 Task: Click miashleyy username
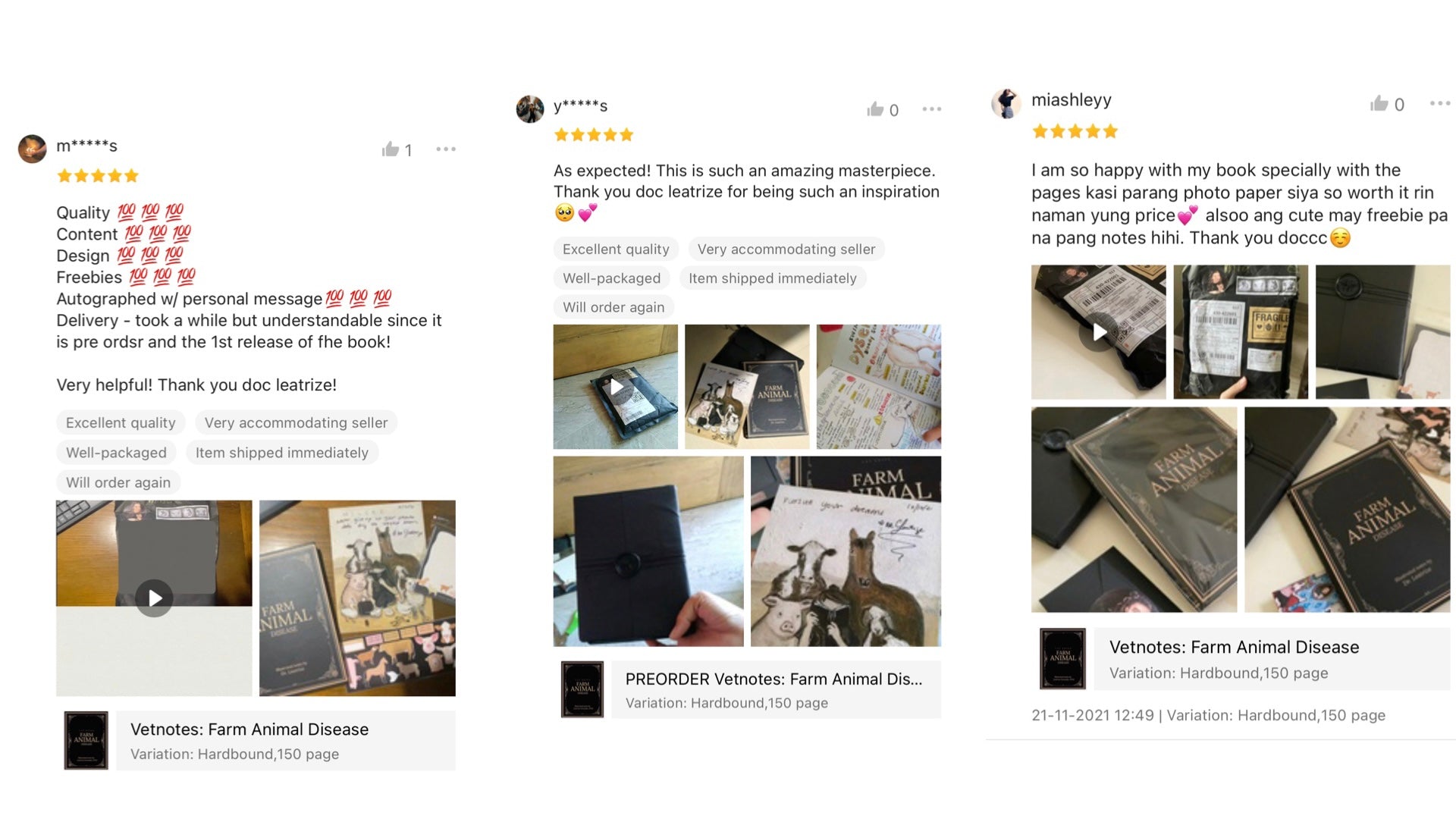pos(1071,100)
